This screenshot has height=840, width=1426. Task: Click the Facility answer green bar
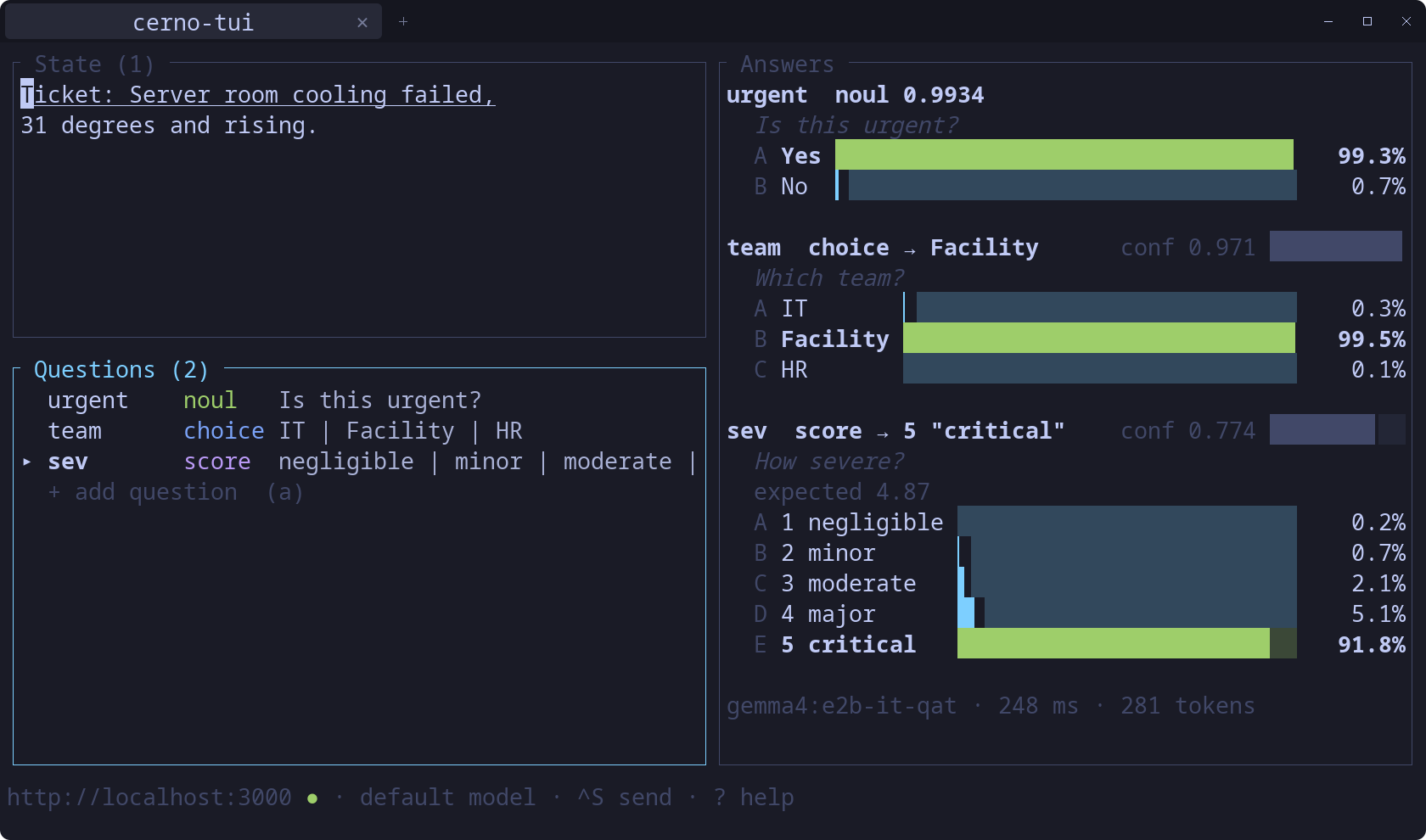[1099, 339]
